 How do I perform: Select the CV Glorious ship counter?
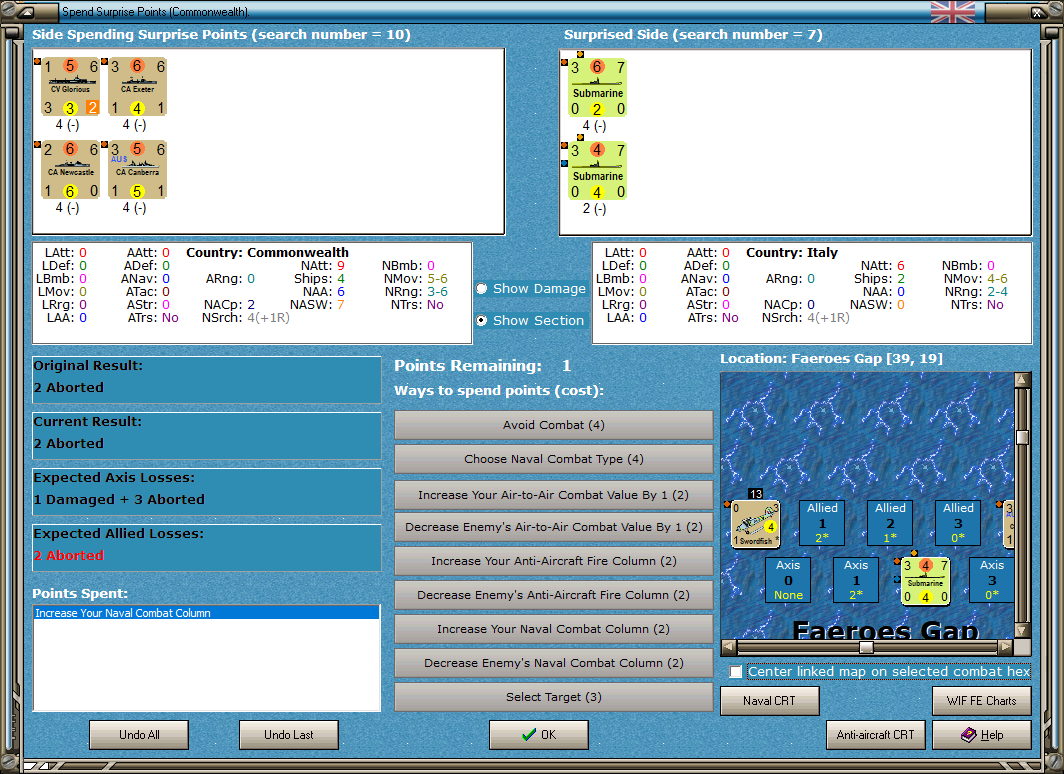[71, 87]
